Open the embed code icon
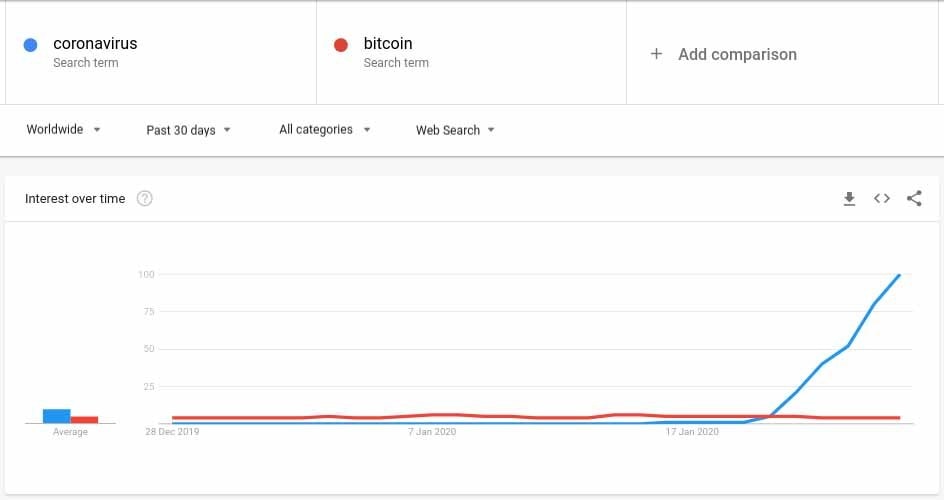Viewport: 944px width, 500px height. point(881,199)
